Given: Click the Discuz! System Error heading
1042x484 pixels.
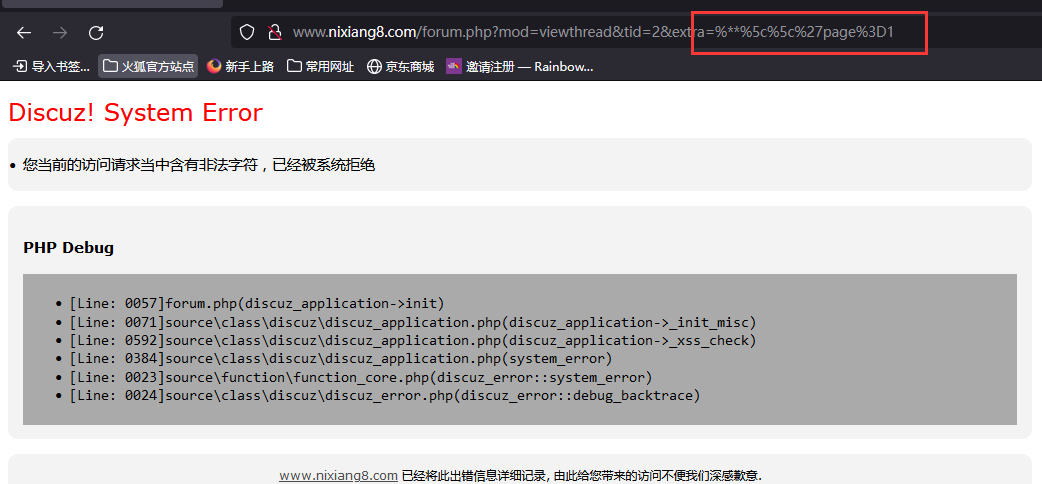Looking at the screenshot, I should (136, 113).
